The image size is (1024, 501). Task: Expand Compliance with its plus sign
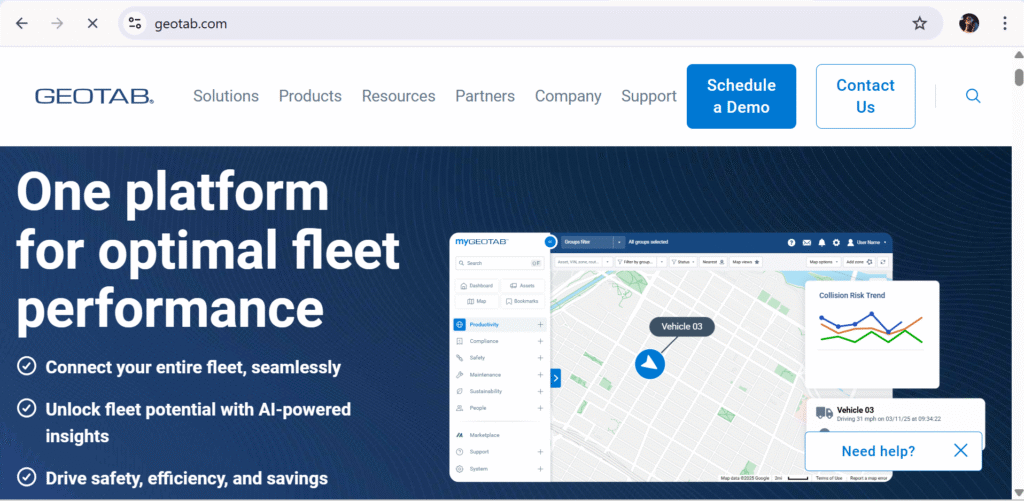click(540, 341)
